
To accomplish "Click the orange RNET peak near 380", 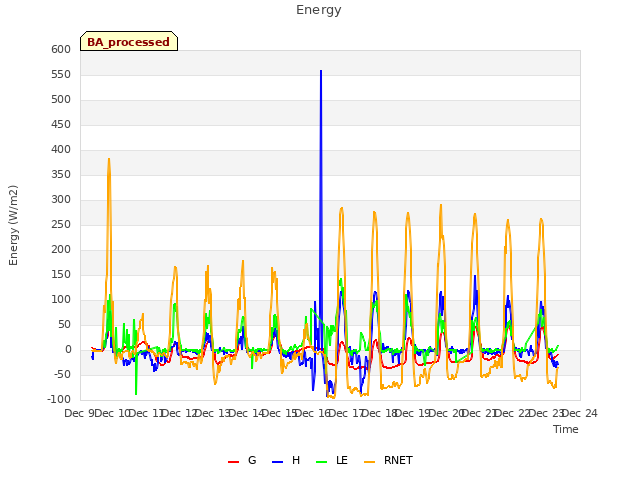I will point(109,159).
